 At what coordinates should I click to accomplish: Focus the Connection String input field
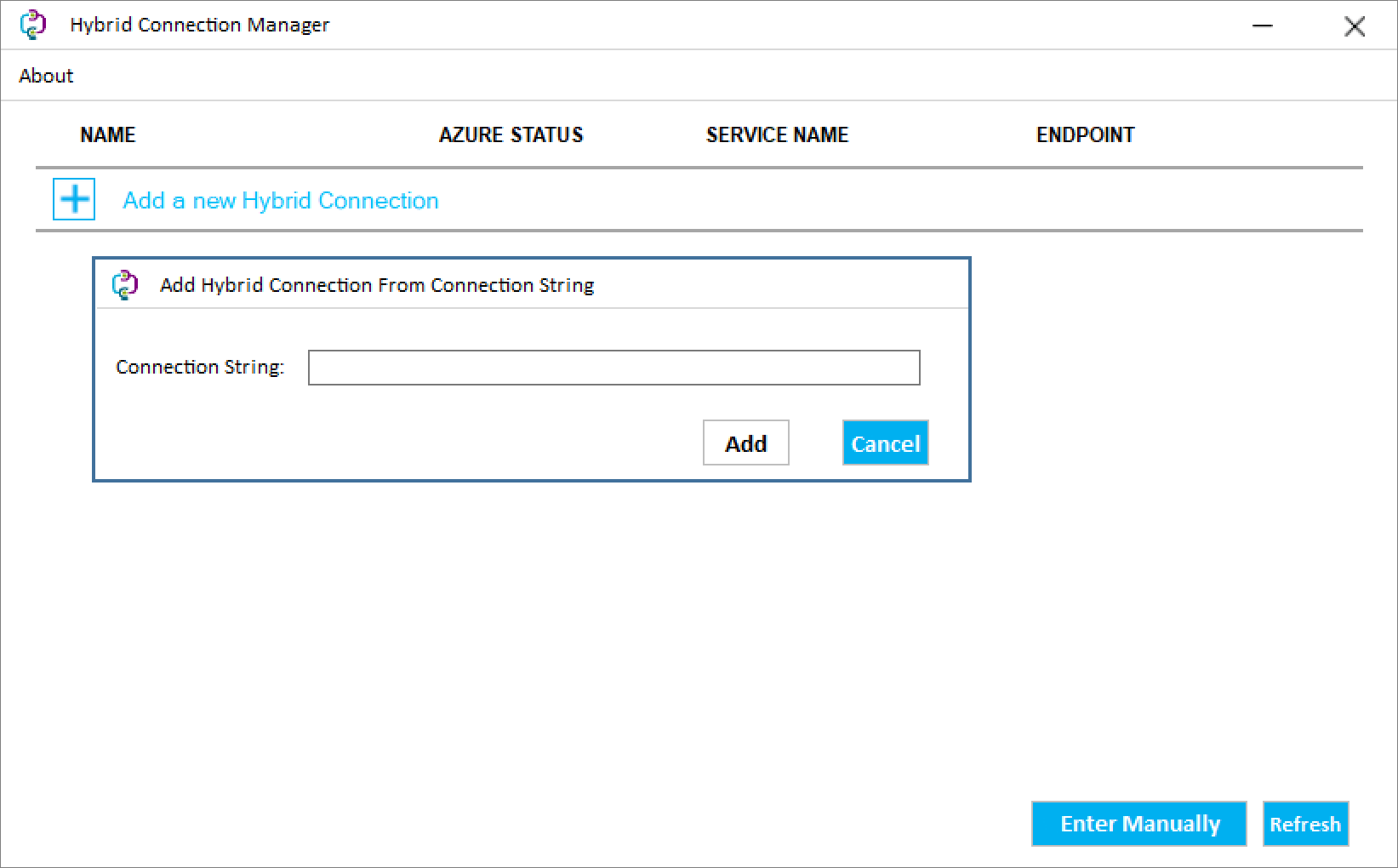pyautogui.click(x=614, y=368)
